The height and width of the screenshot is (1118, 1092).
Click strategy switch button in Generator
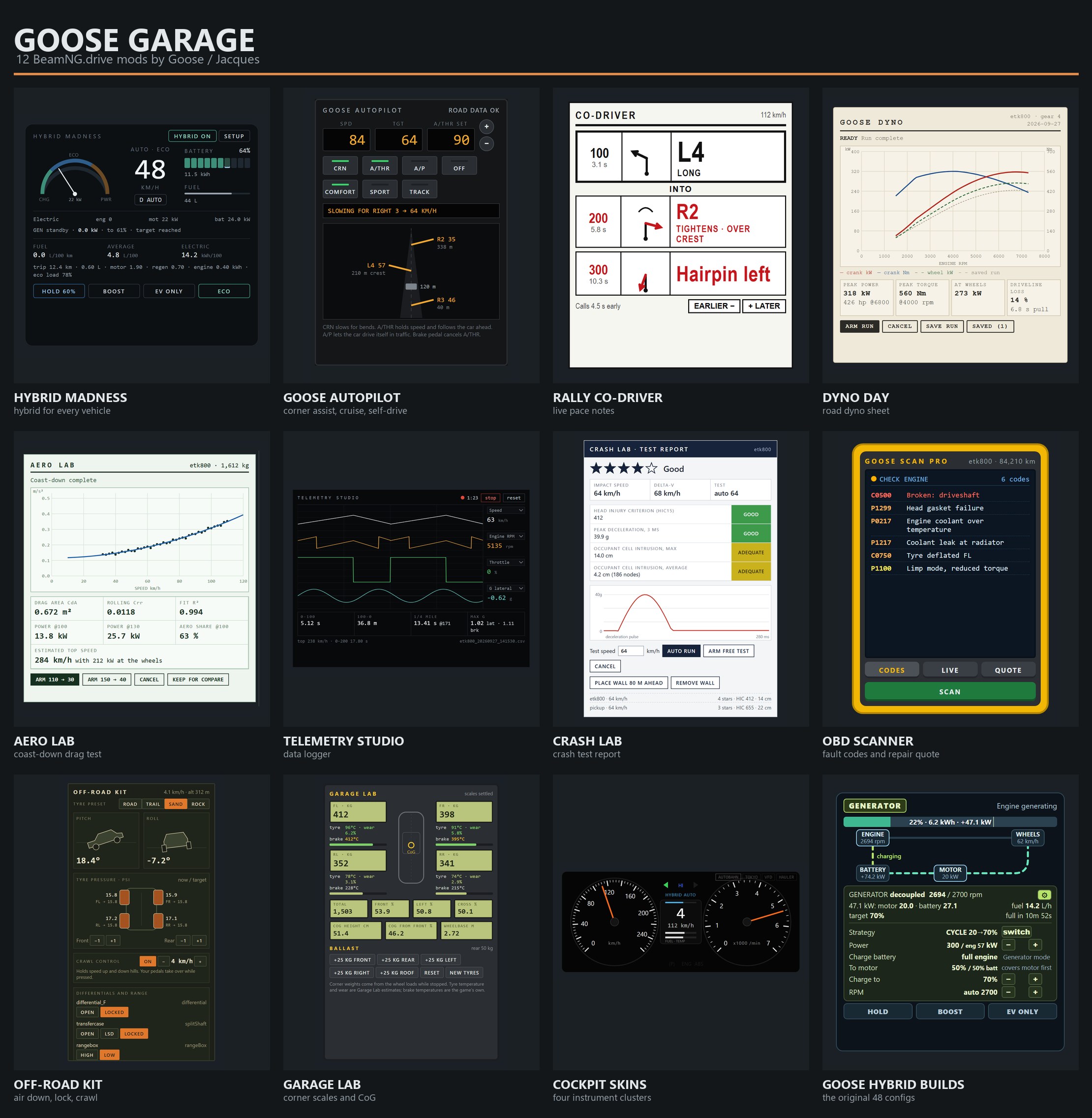1016,932
